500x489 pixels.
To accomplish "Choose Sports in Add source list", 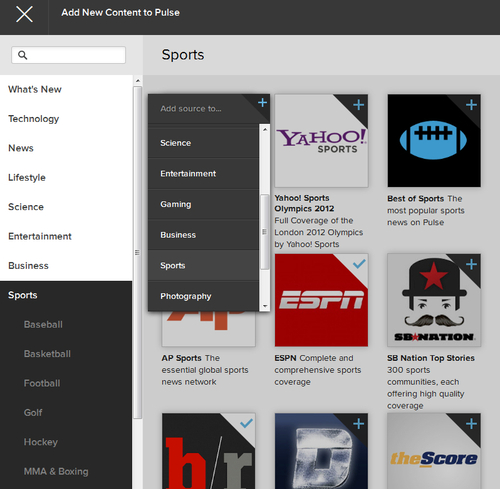I will [203, 265].
